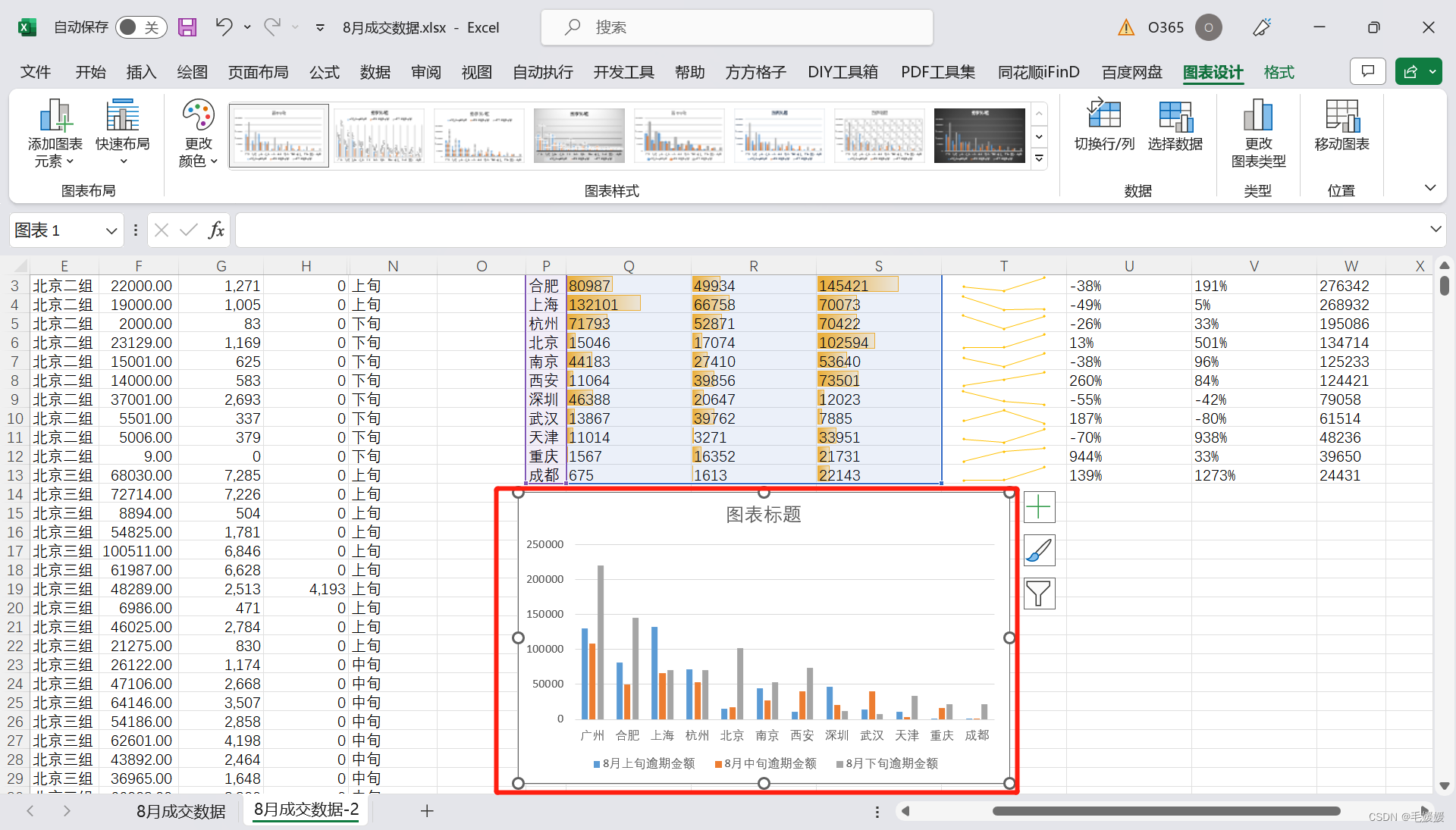Collapse the ribbon chevron
The image size is (1456, 830).
click(x=1430, y=188)
